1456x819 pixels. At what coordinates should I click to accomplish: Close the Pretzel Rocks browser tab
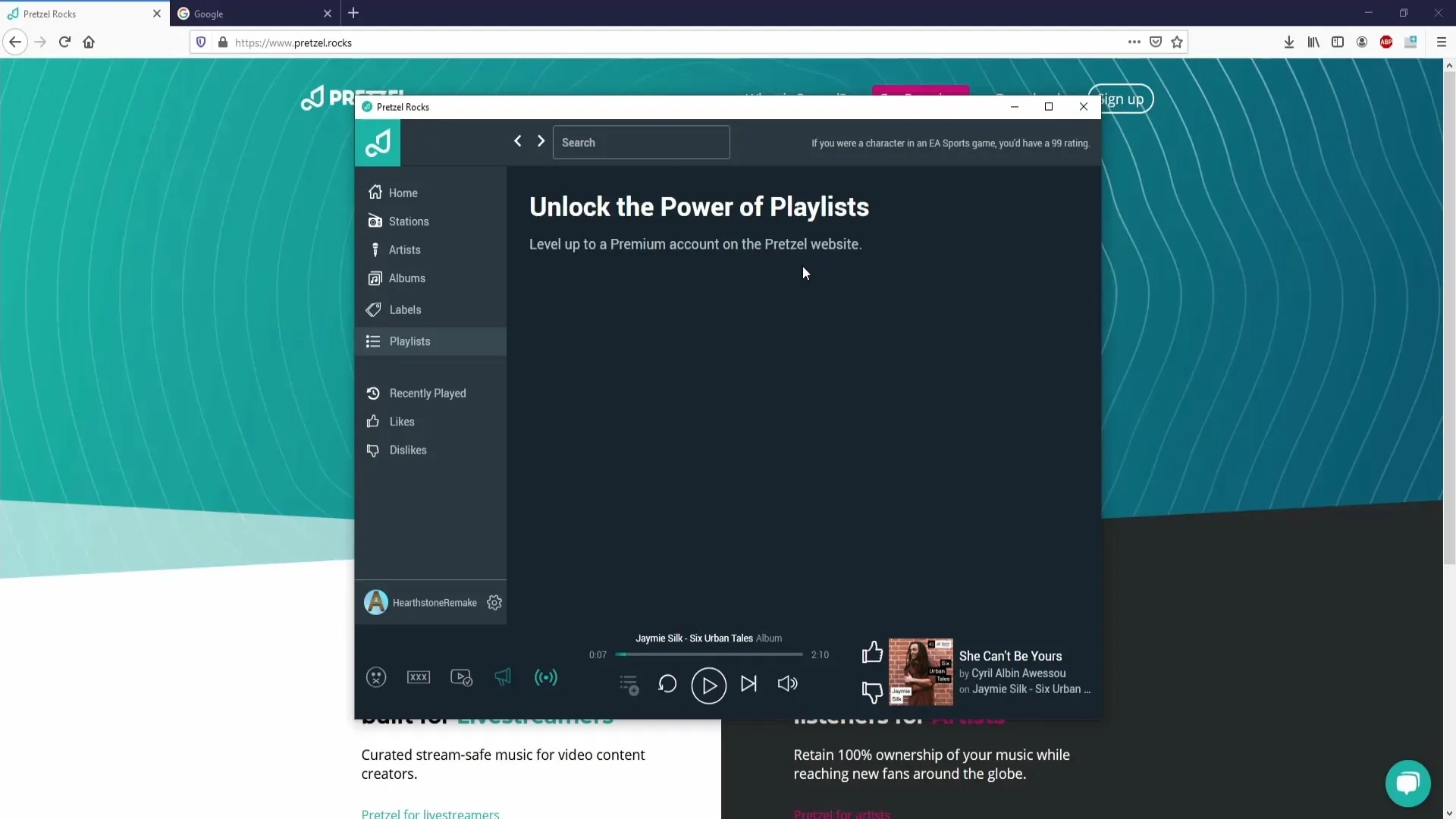pos(157,14)
